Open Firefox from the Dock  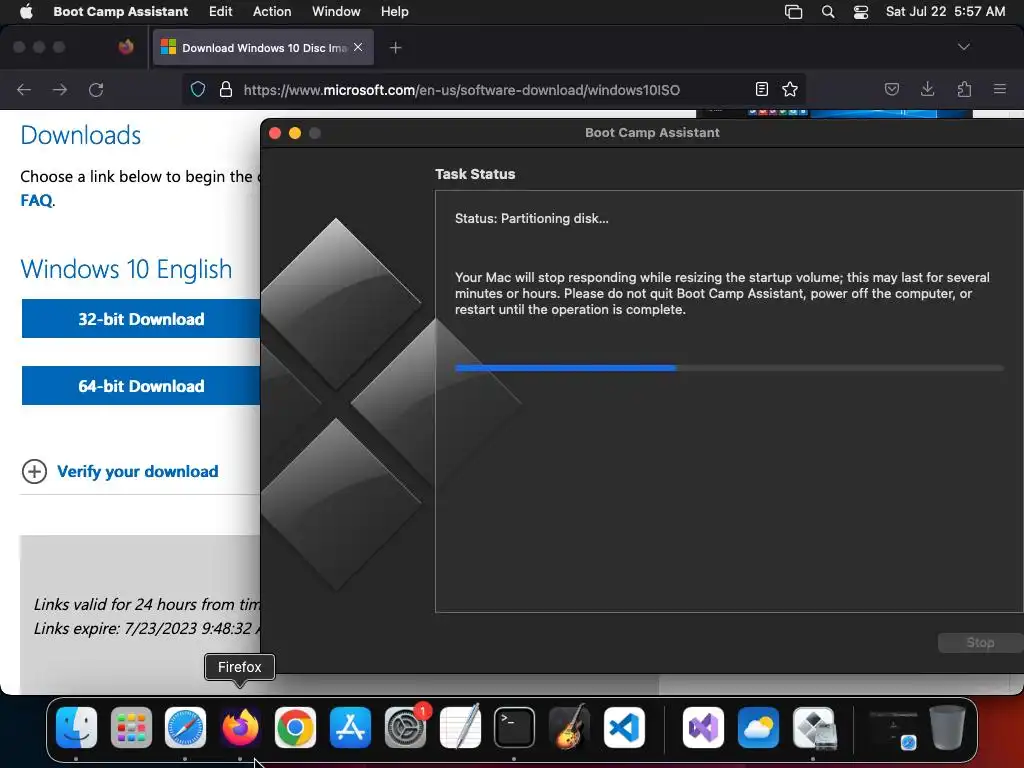(240, 728)
